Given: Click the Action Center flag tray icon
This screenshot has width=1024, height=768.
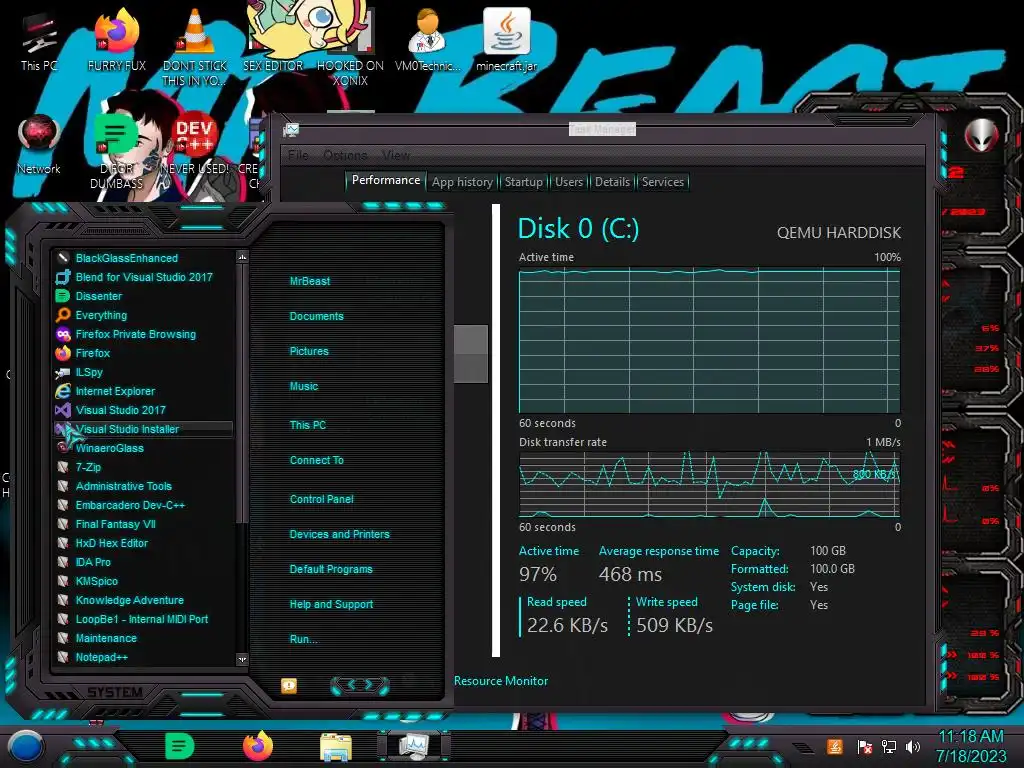Looking at the screenshot, I should [863, 746].
